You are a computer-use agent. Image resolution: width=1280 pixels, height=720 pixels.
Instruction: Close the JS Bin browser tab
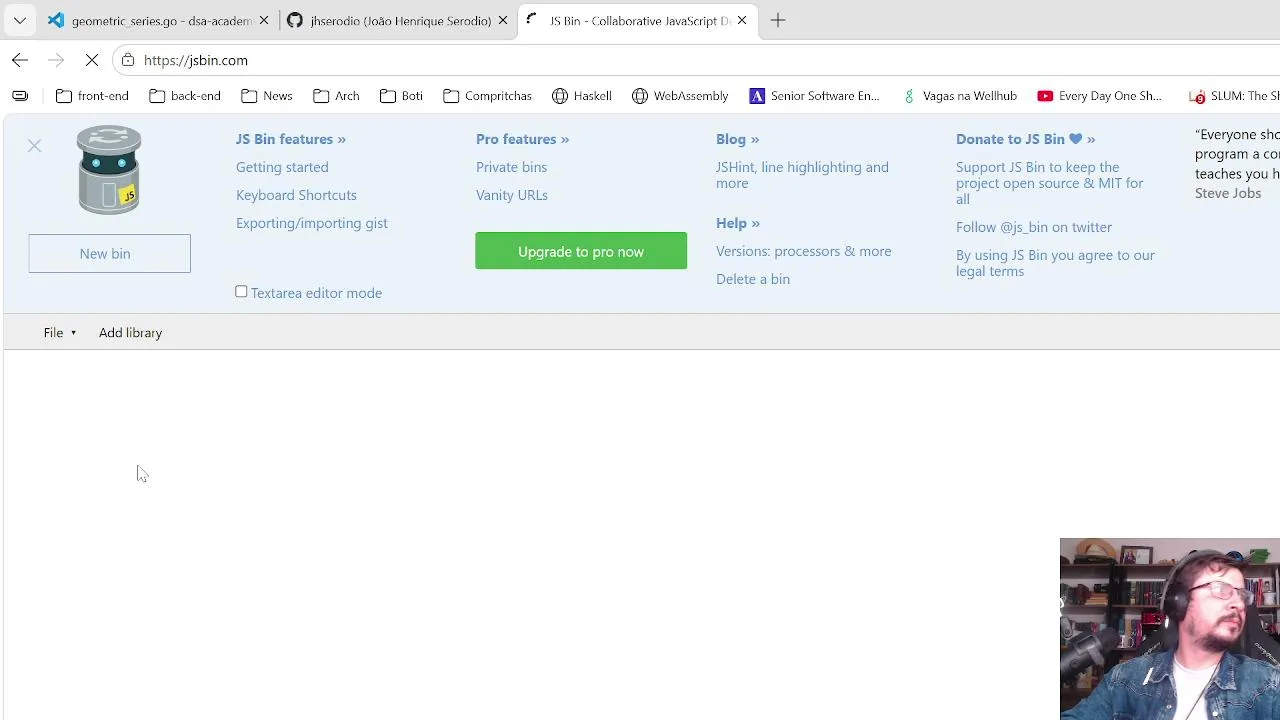tap(742, 20)
